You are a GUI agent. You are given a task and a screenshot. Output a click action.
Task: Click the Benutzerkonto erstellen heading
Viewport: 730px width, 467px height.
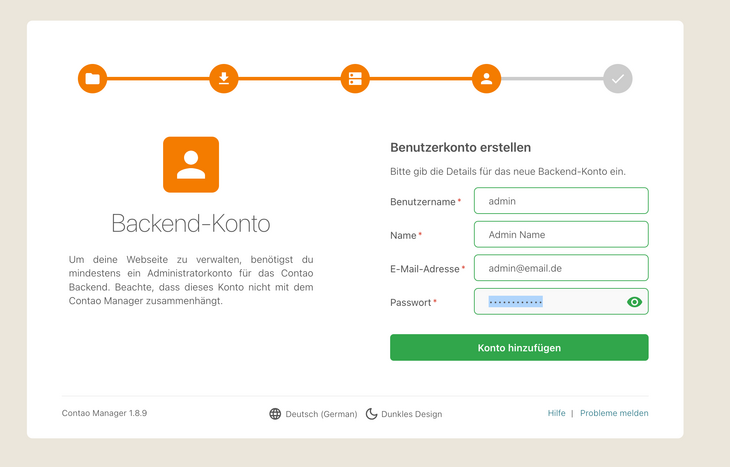[x=460, y=148]
